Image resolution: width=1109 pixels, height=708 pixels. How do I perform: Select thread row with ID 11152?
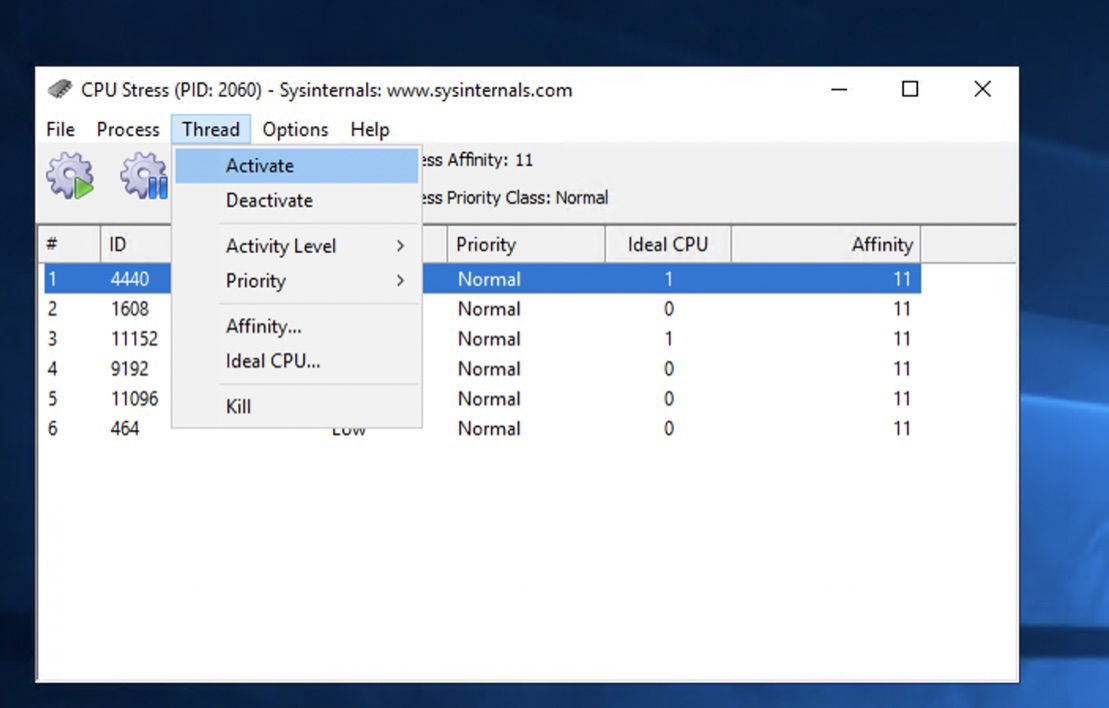[x=482, y=339]
